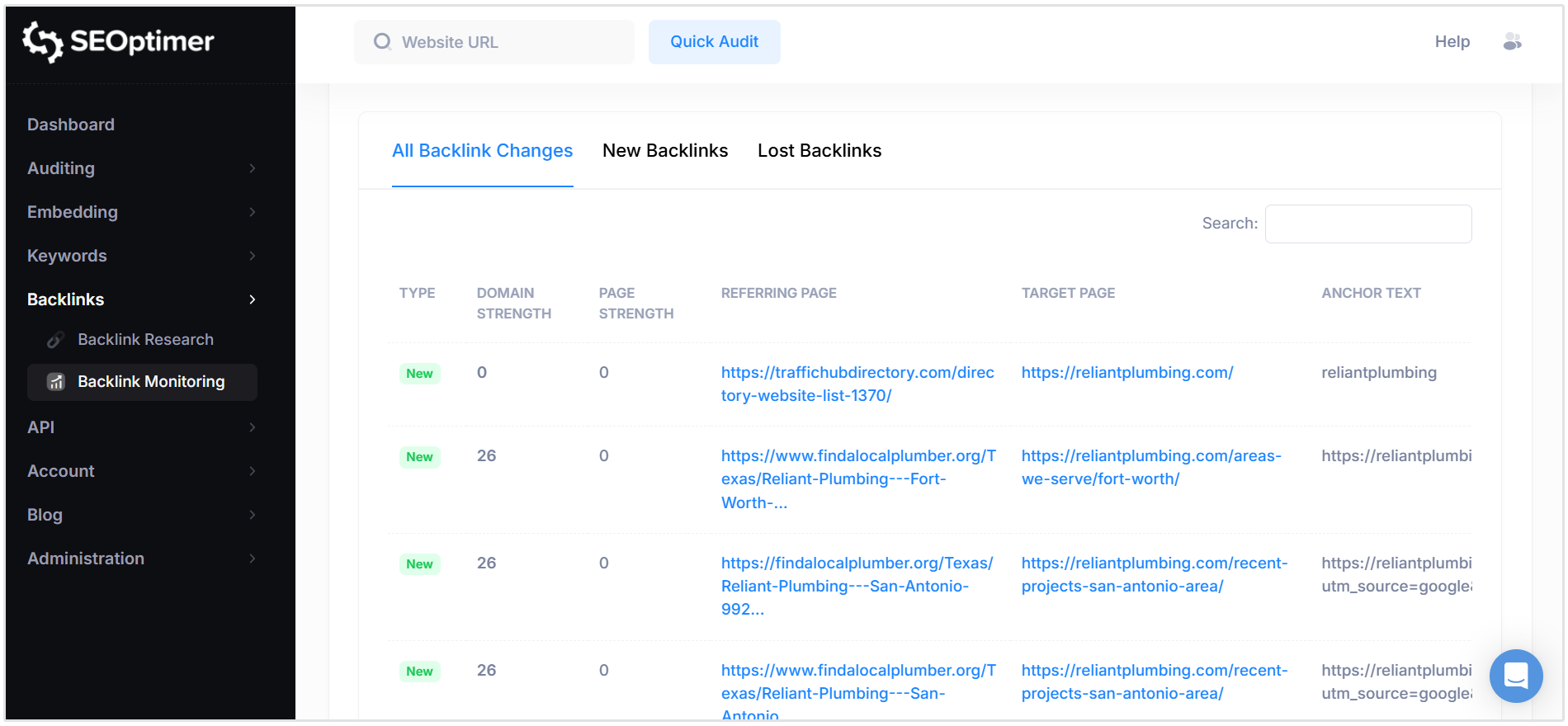Image resolution: width=1568 pixels, height=726 pixels.
Task: Open the user account profile icon
Action: (x=1512, y=41)
